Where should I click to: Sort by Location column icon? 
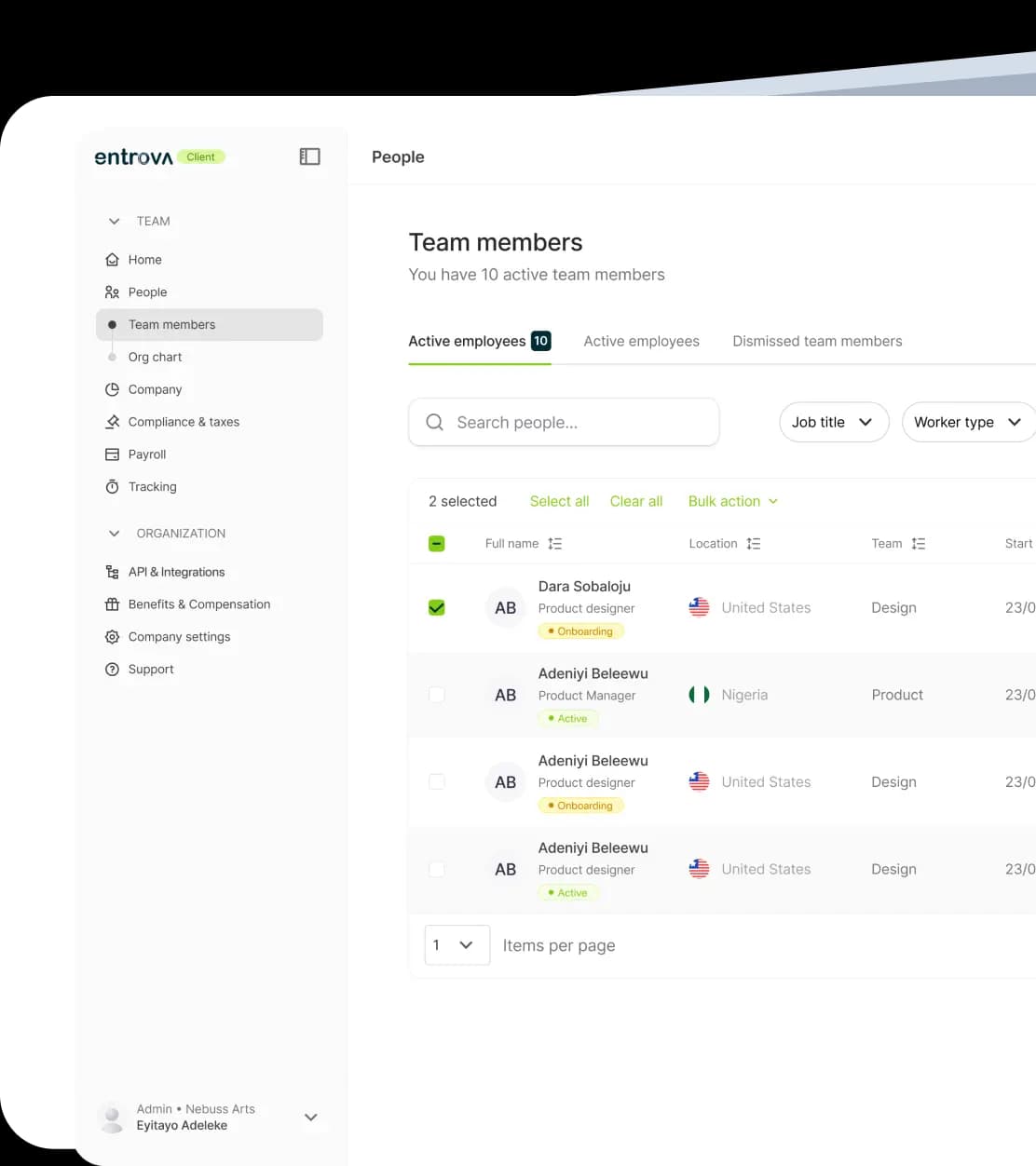[x=754, y=544]
